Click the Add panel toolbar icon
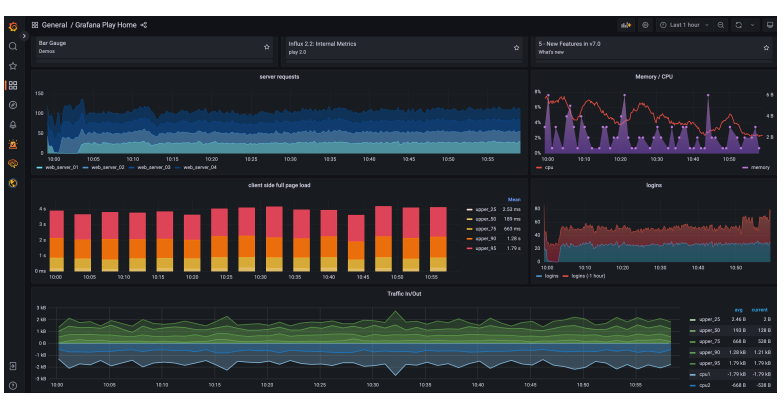This screenshot has width=784, height=405. pos(626,25)
